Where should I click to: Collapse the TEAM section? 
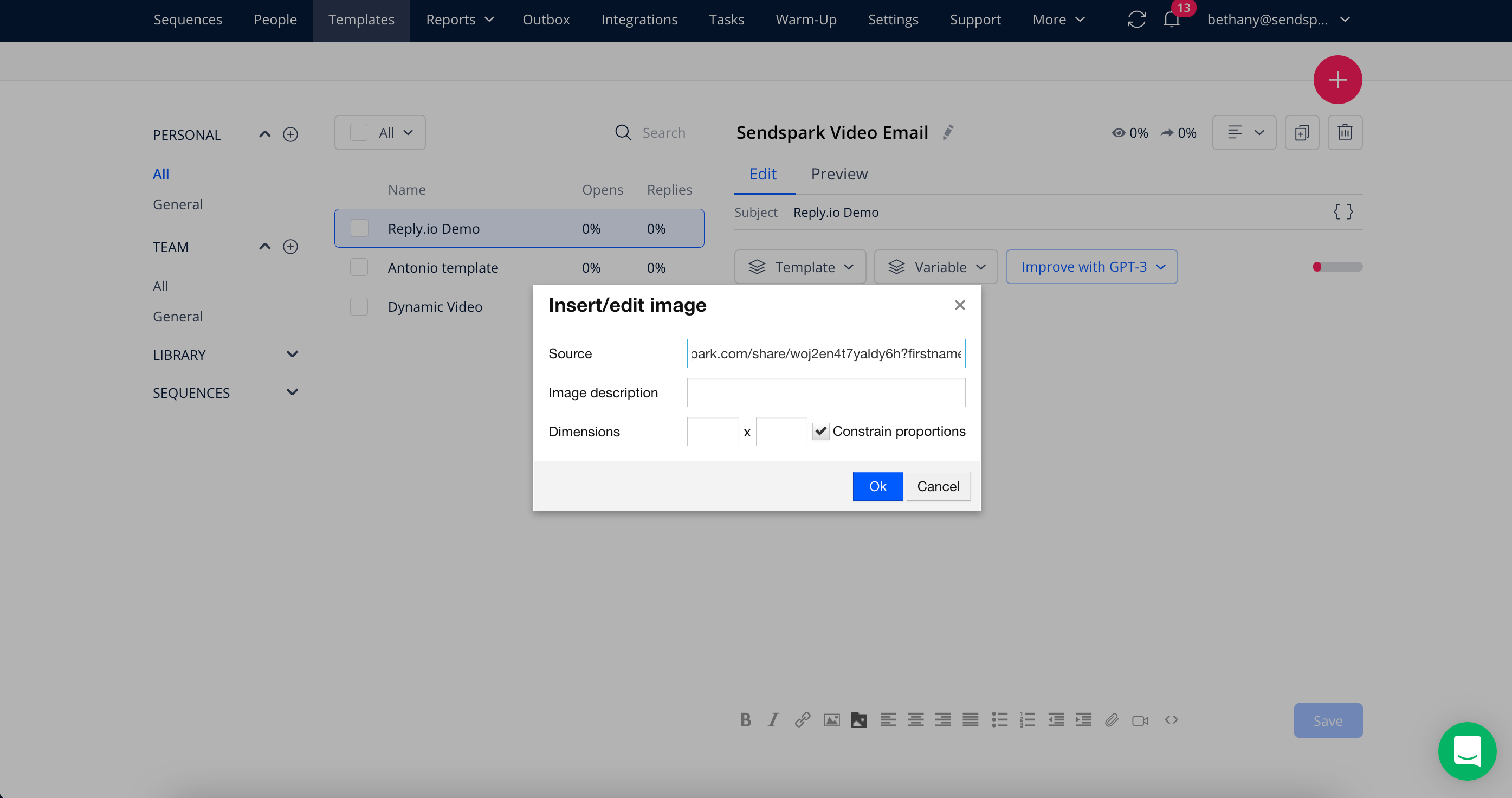pyautogui.click(x=264, y=247)
